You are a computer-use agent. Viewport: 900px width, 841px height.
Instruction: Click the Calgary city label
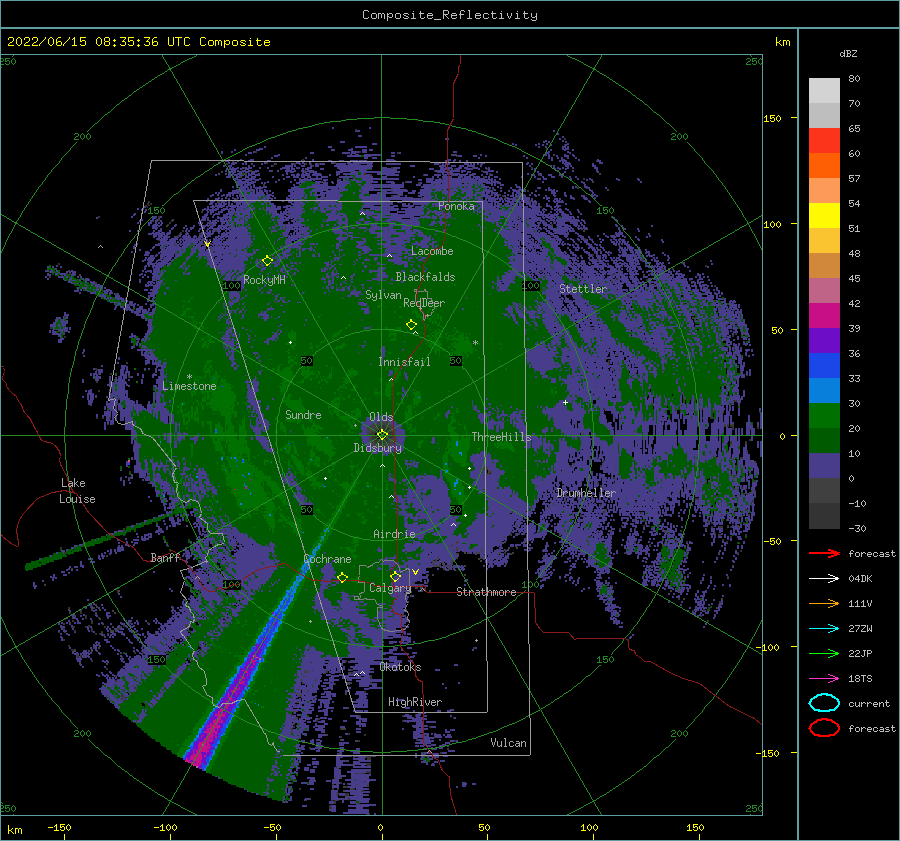[390, 588]
